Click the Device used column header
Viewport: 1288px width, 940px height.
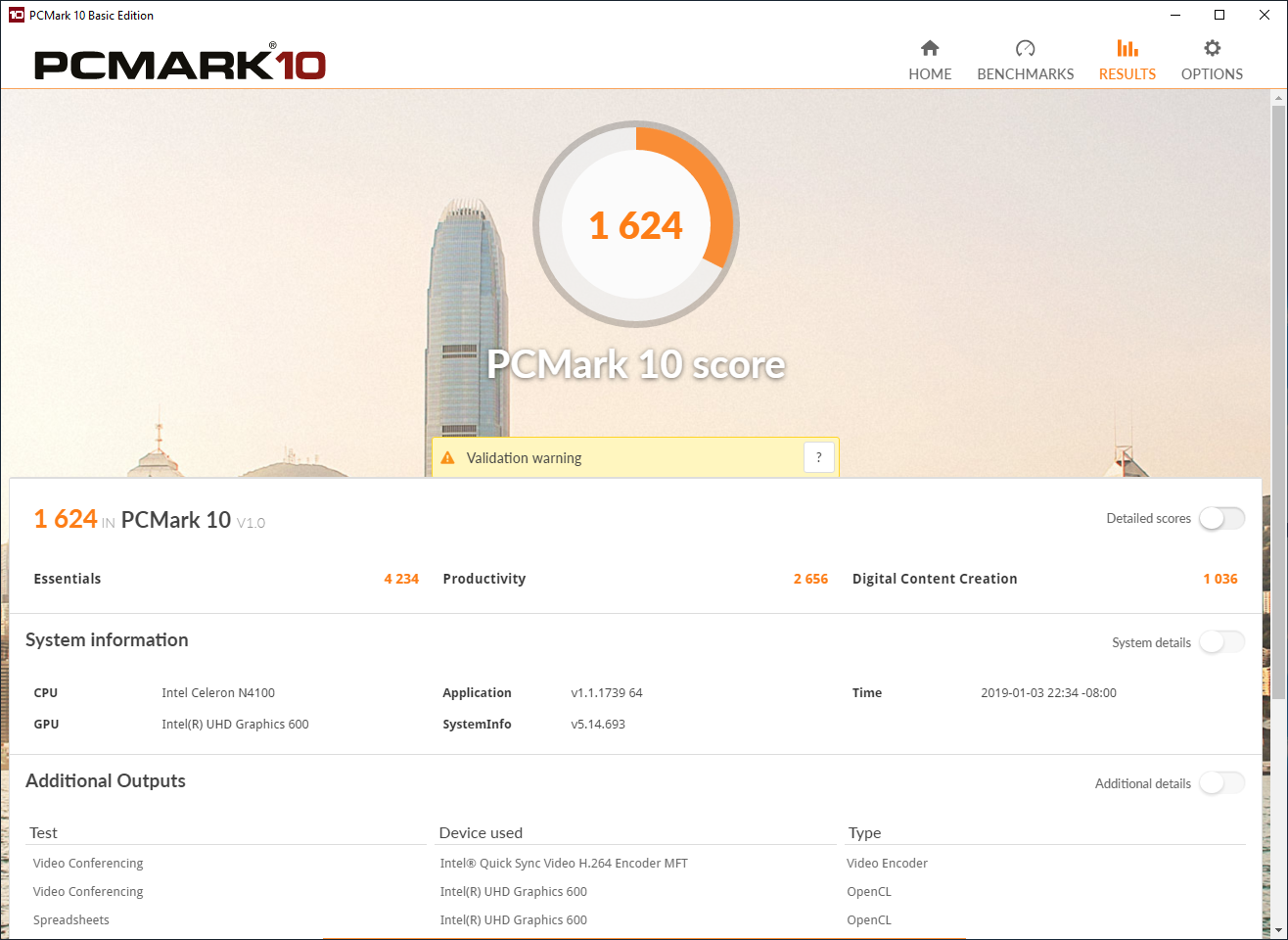coord(481,832)
